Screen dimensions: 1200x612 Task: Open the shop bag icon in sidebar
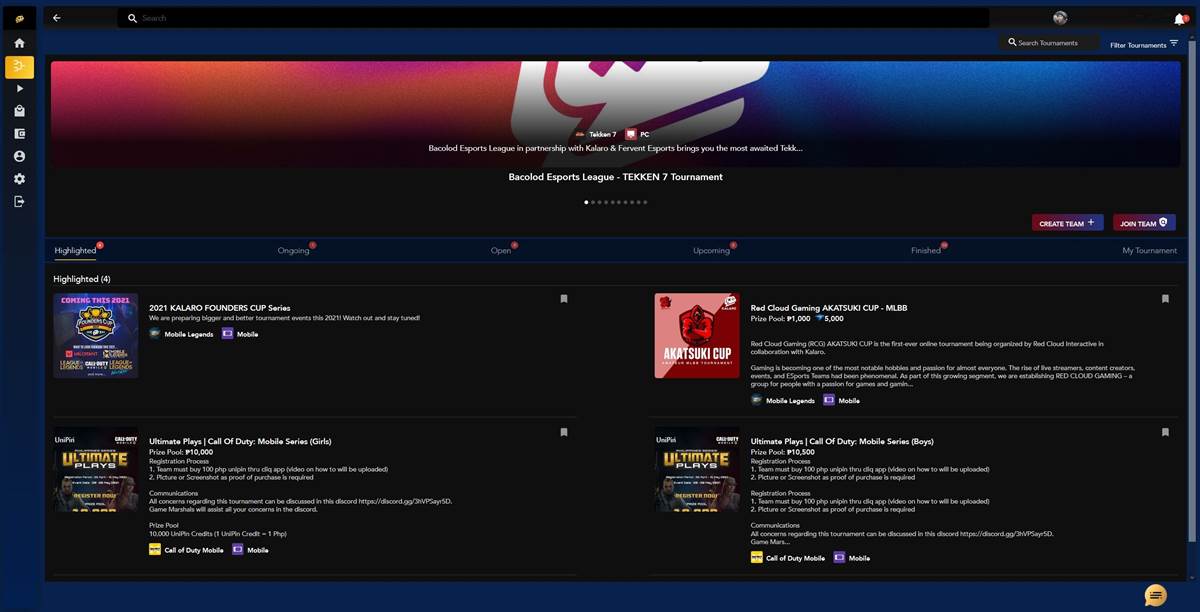pos(19,111)
